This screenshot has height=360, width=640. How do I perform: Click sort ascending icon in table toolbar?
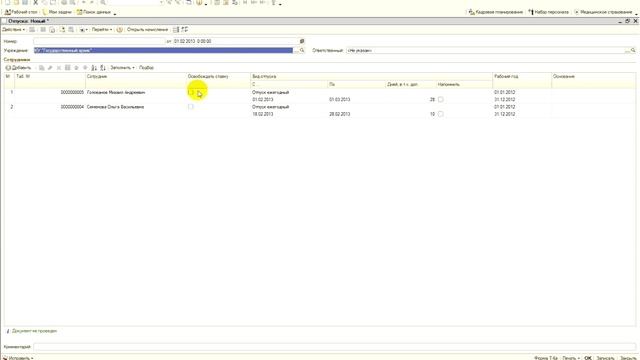pyautogui.click(x=94, y=68)
